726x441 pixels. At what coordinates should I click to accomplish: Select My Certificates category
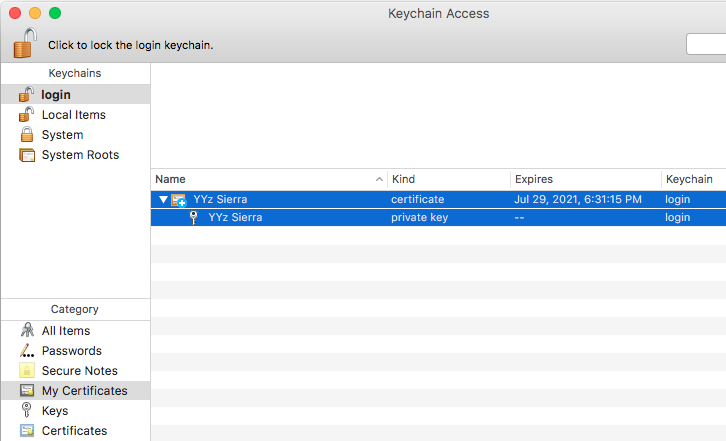[84, 391]
